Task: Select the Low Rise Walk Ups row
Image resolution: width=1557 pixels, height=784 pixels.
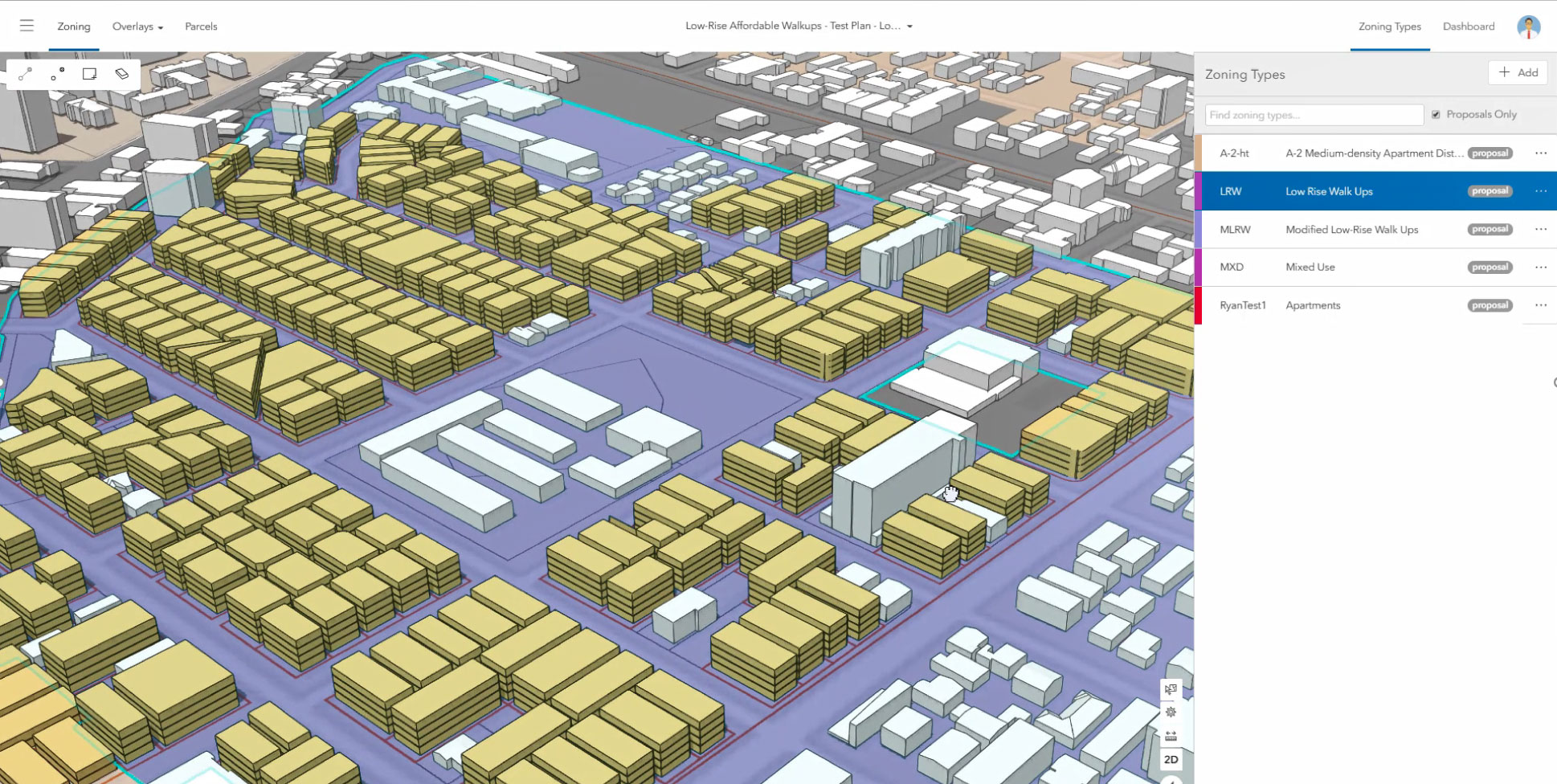Action: (x=1375, y=191)
